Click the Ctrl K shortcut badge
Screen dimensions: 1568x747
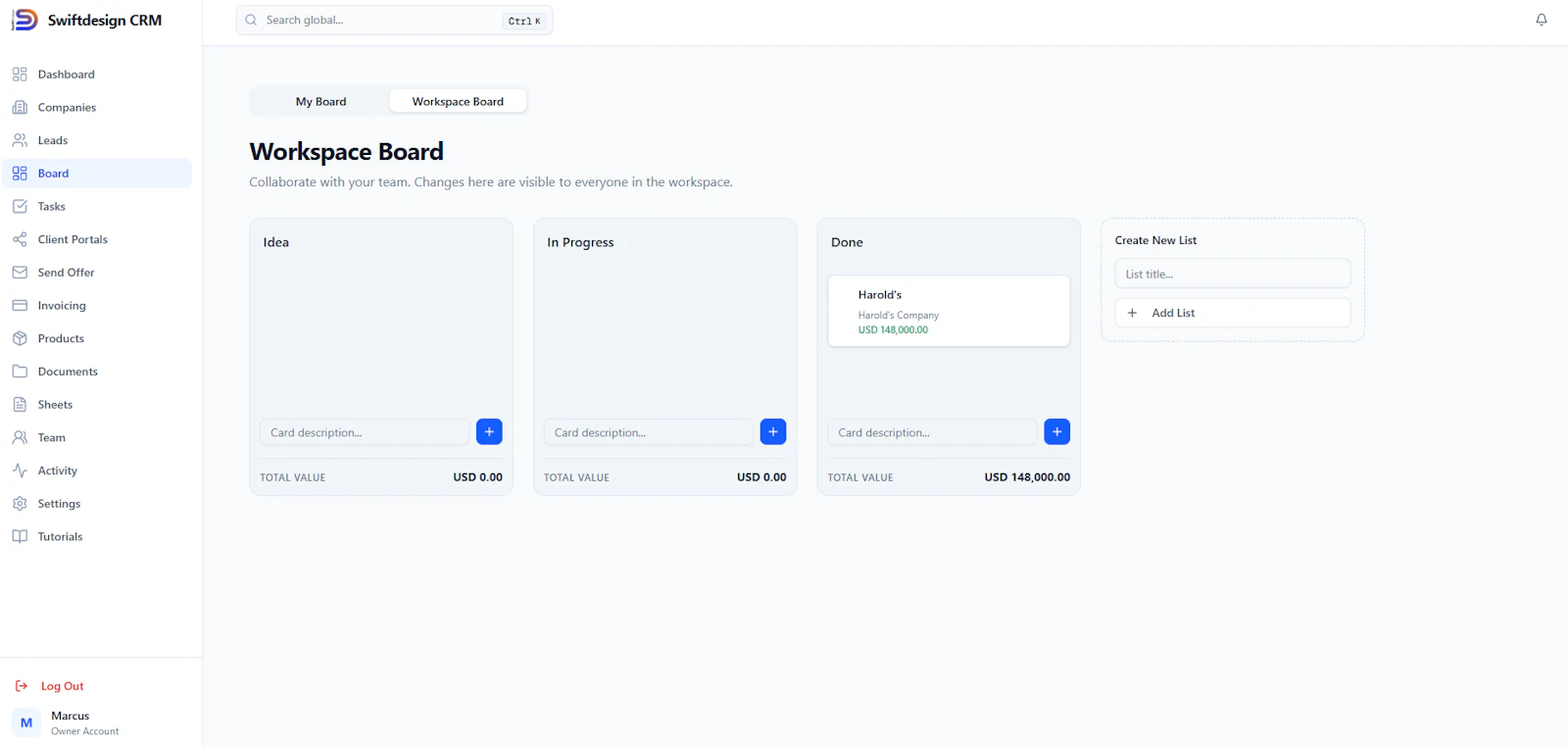[524, 21]
